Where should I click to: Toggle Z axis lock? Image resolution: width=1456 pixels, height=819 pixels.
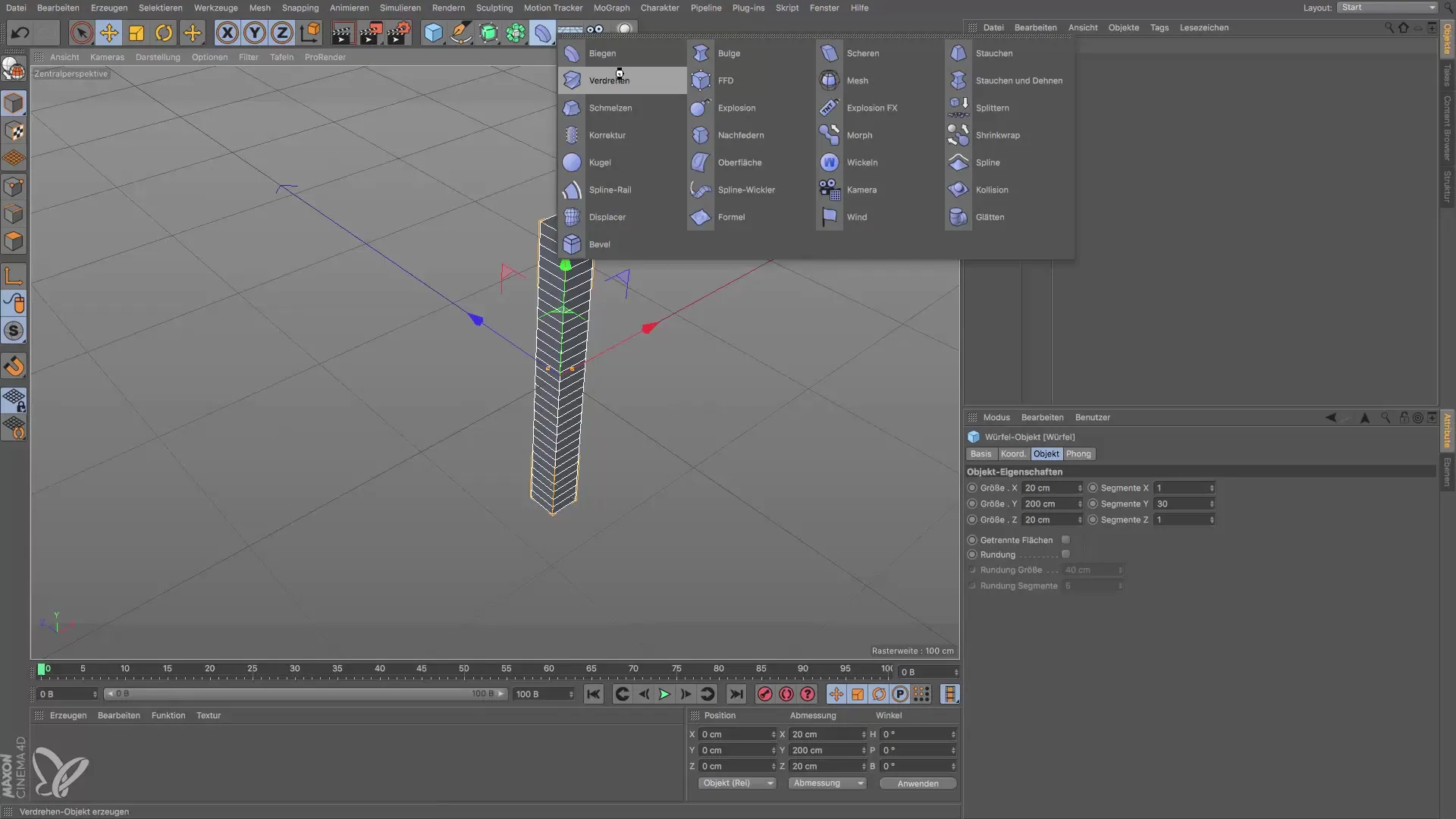[x=282, y=33]
